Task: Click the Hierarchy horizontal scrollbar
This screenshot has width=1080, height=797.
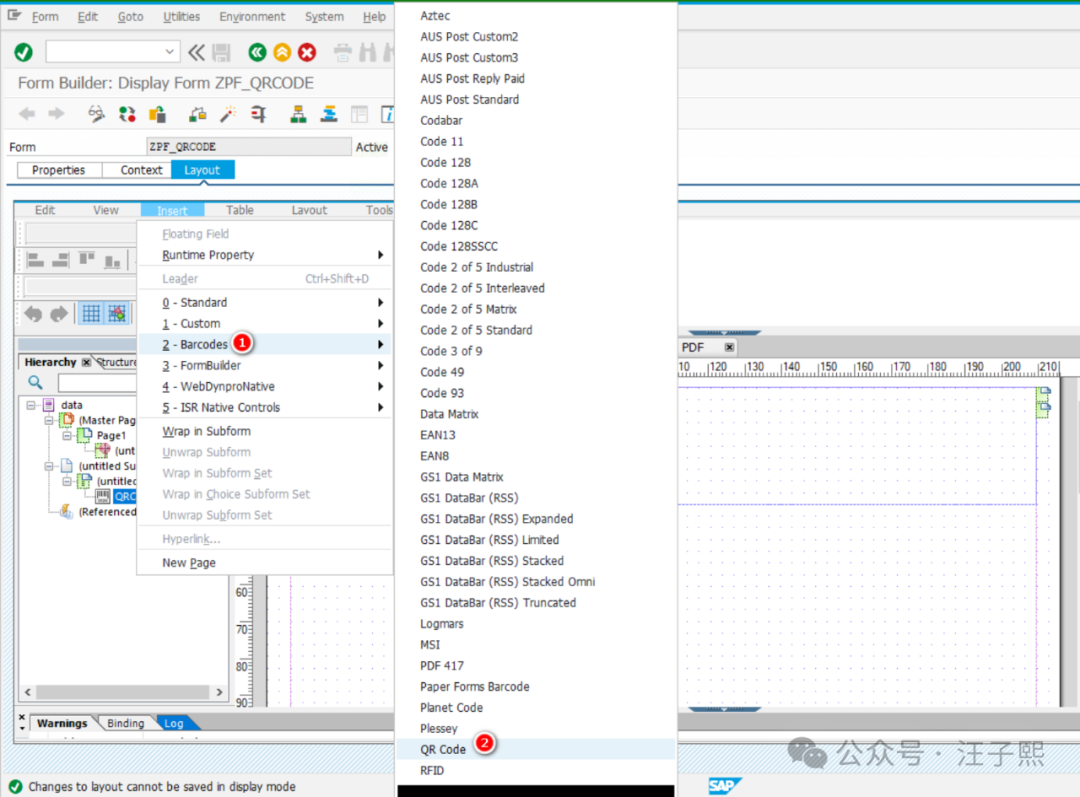Action: 123,692
